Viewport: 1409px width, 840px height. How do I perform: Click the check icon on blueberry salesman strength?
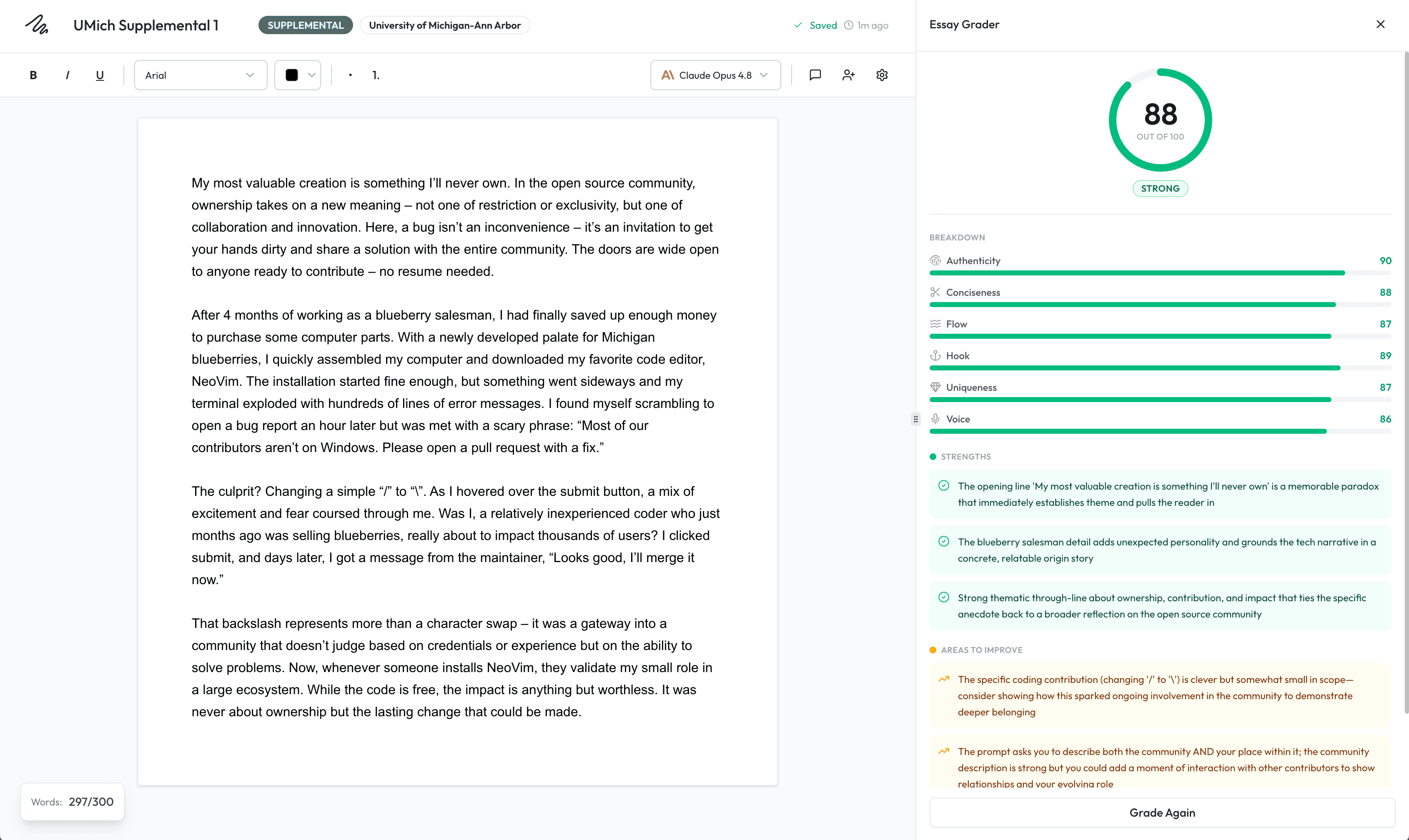click(943, 542)
